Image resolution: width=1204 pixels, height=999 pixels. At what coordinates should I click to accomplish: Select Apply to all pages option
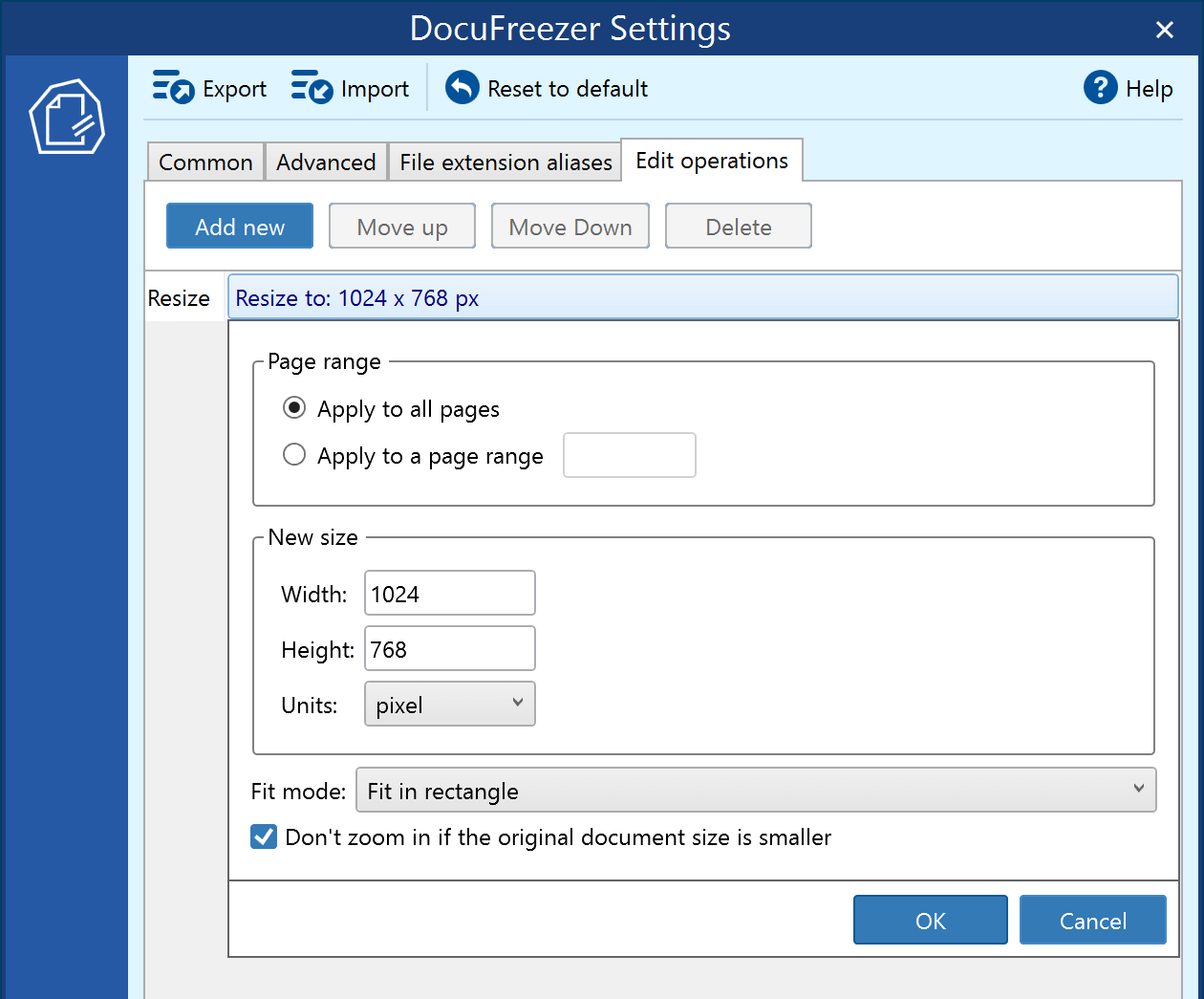tap(294, 408)
